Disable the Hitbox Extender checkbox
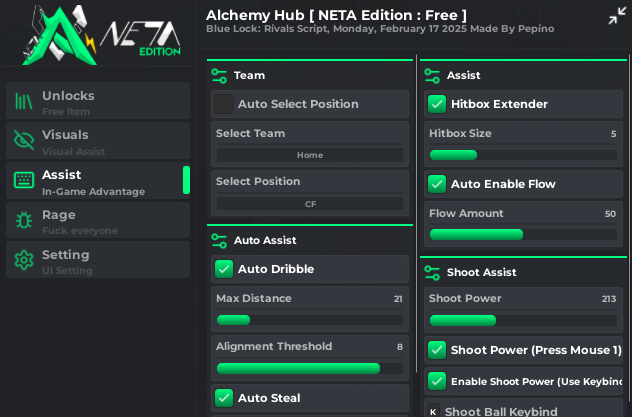The height and width of the screenshot is (417, 632). coord(437,104)
